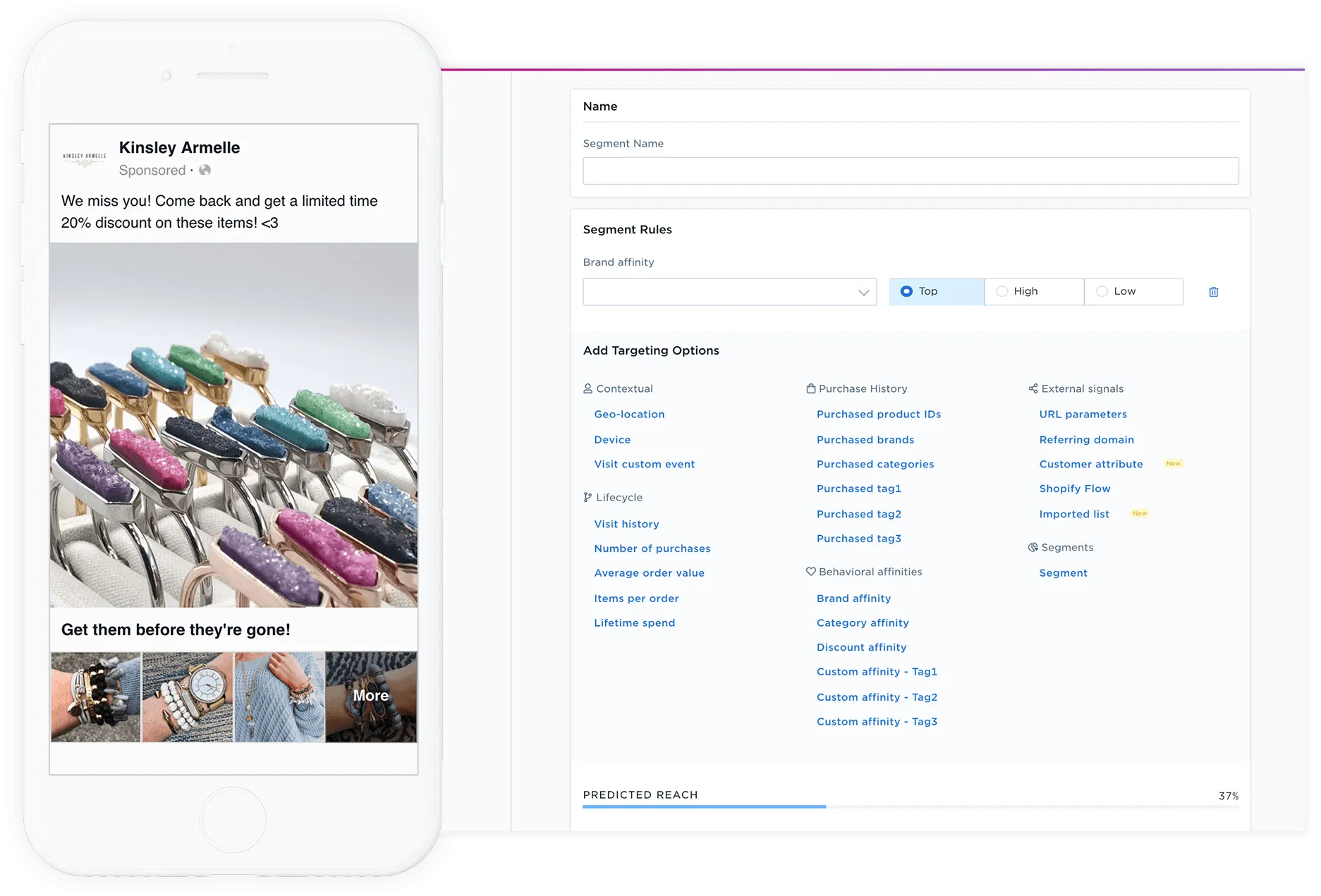The image size is (1321, 896).
Task: Click the Lifecycle branch icon
Action: (588, 497)
